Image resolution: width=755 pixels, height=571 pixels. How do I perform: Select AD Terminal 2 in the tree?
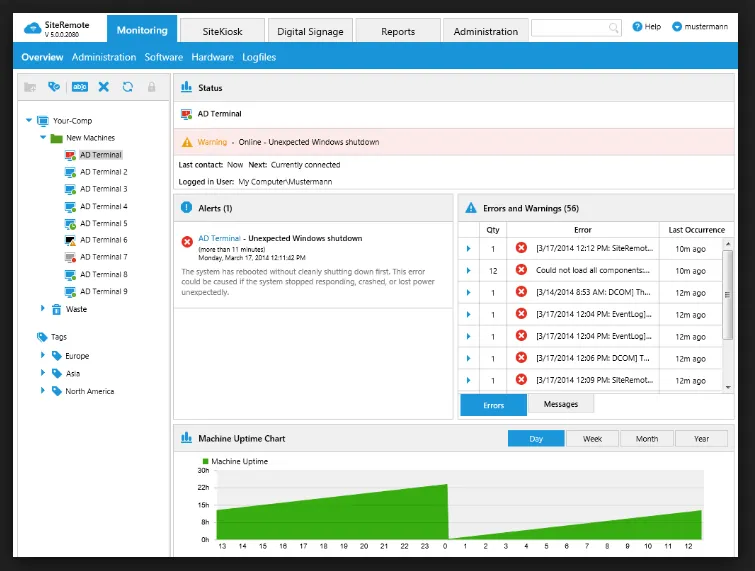coord(104,172)
